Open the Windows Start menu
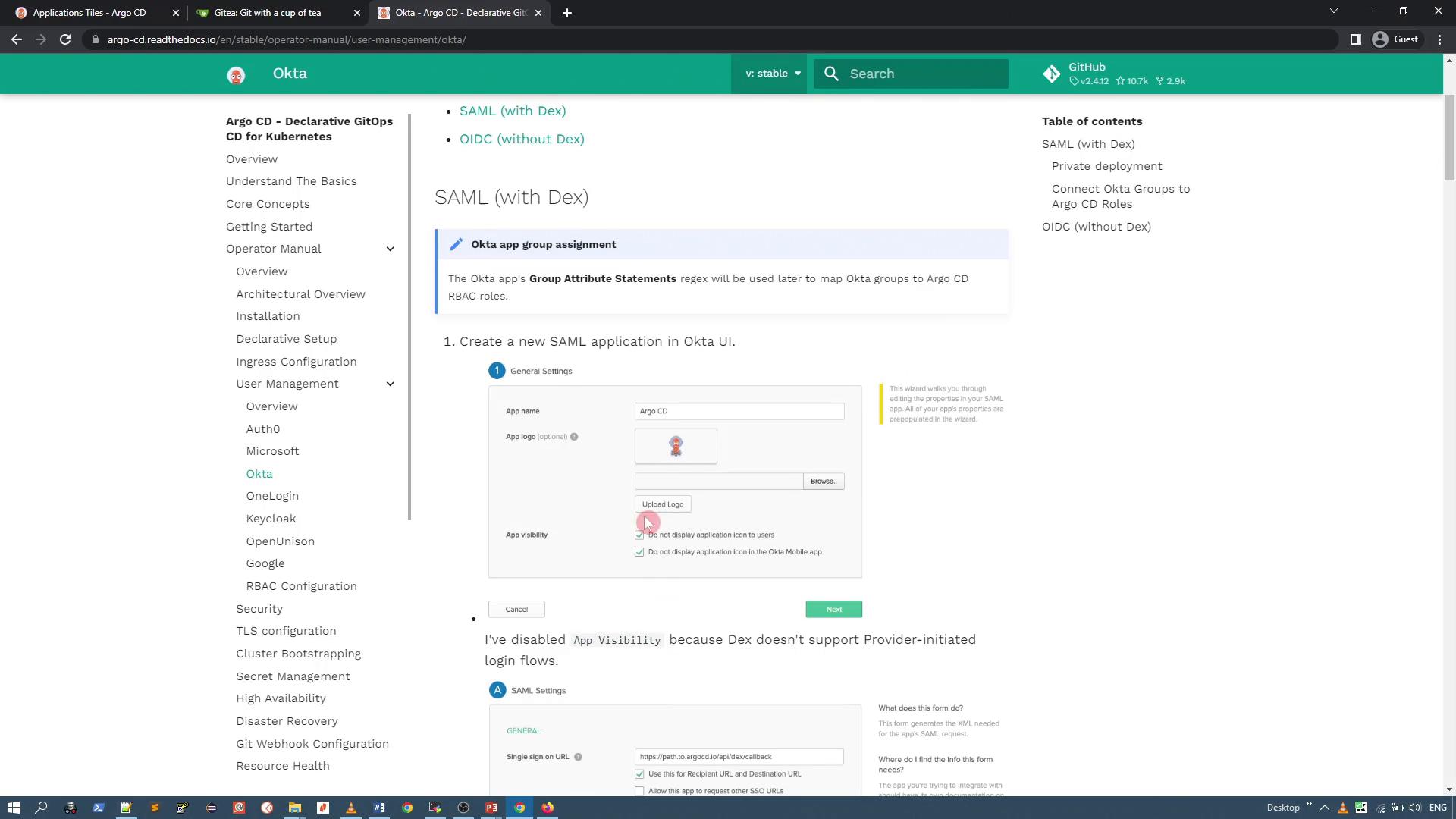Image resolution: width=1456 pixels, height=819 pixels. click(13, 808)
